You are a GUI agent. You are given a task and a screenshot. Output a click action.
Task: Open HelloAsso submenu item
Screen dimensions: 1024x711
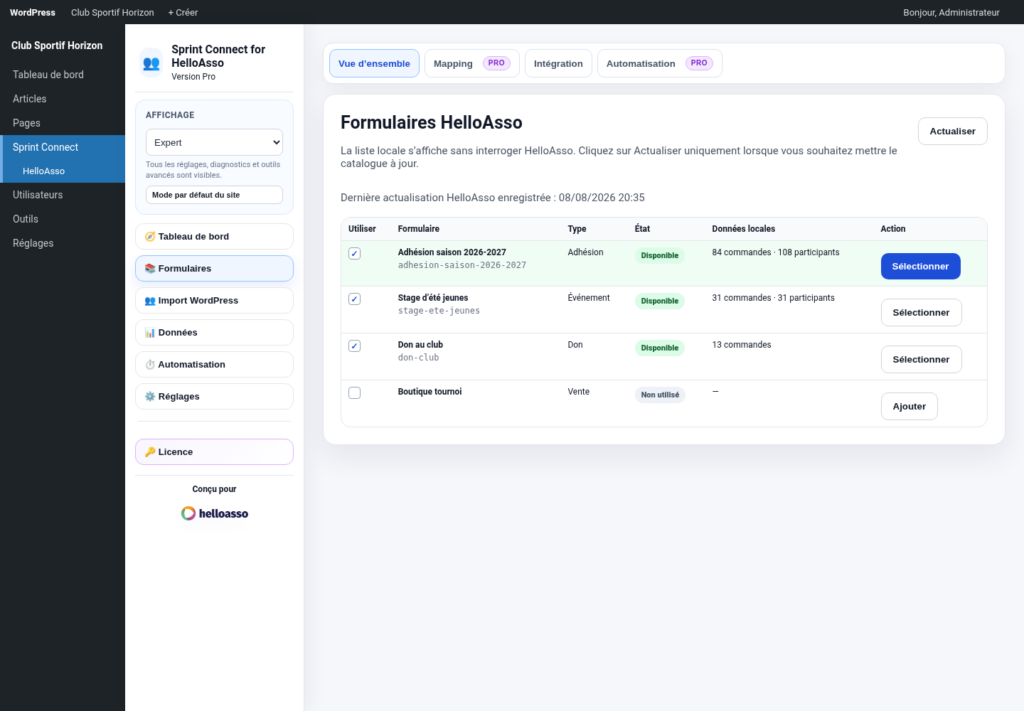click(x=44, y=171)
